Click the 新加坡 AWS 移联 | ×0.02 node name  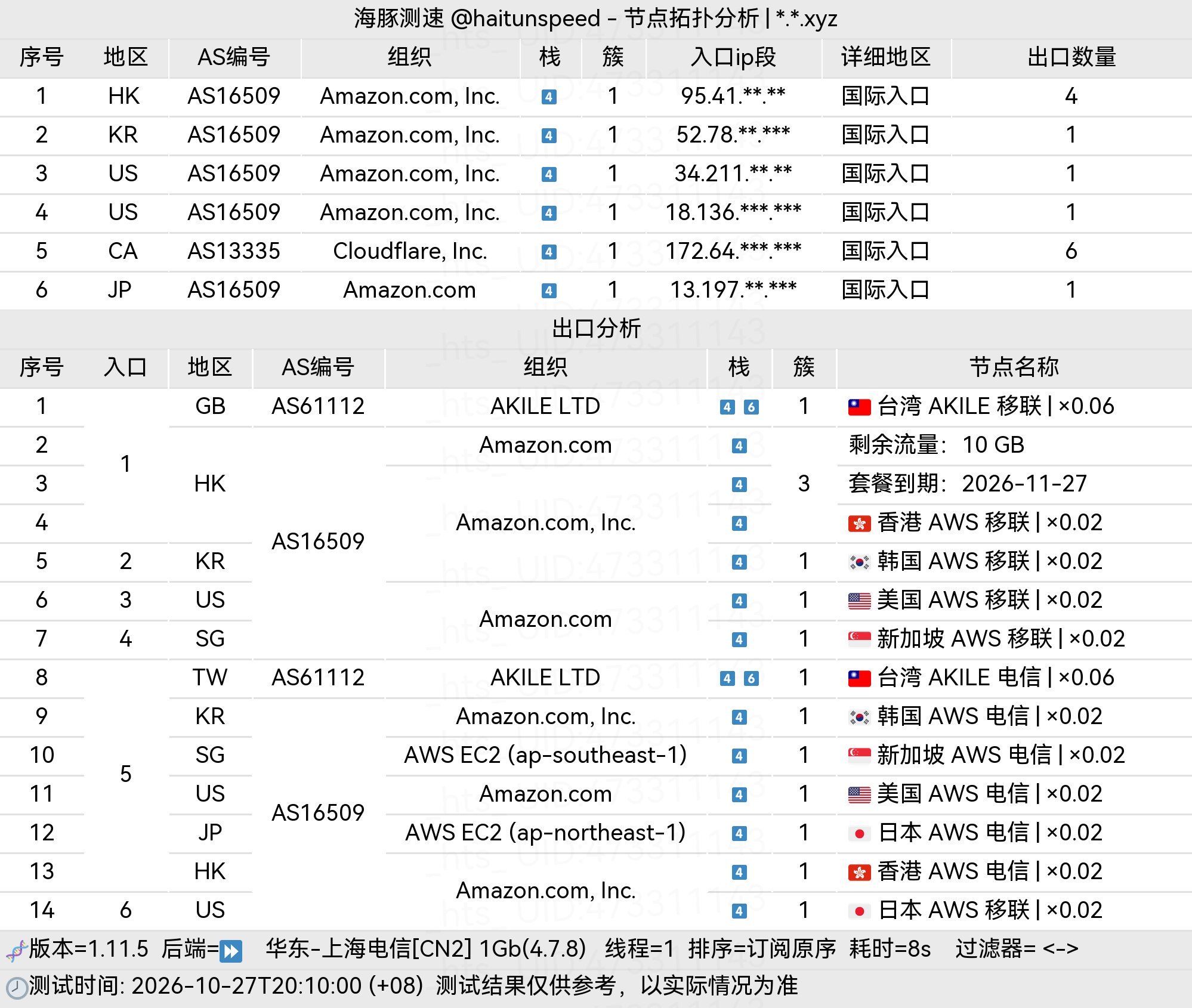point(1001,639)
